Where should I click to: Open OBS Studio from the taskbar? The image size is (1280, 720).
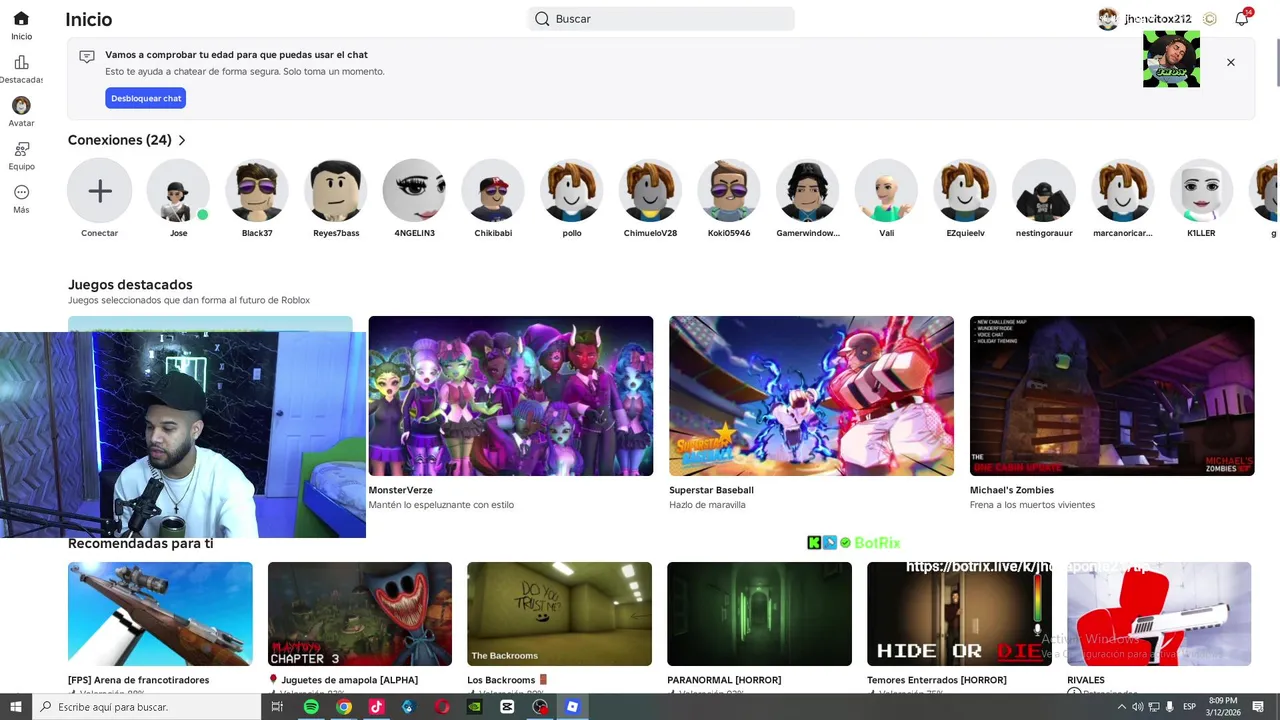540,707
